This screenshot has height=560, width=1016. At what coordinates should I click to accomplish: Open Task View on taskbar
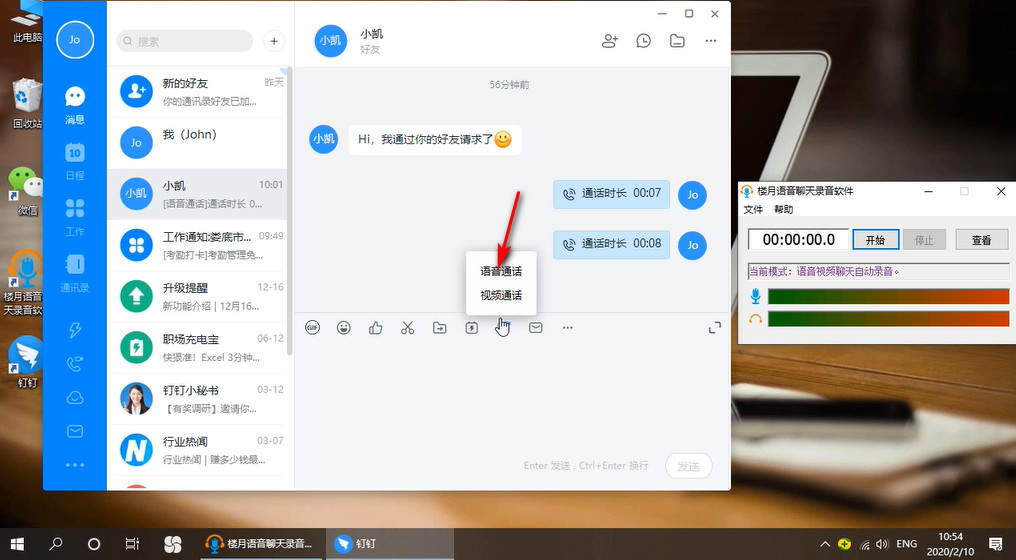[x=132, y=544]
